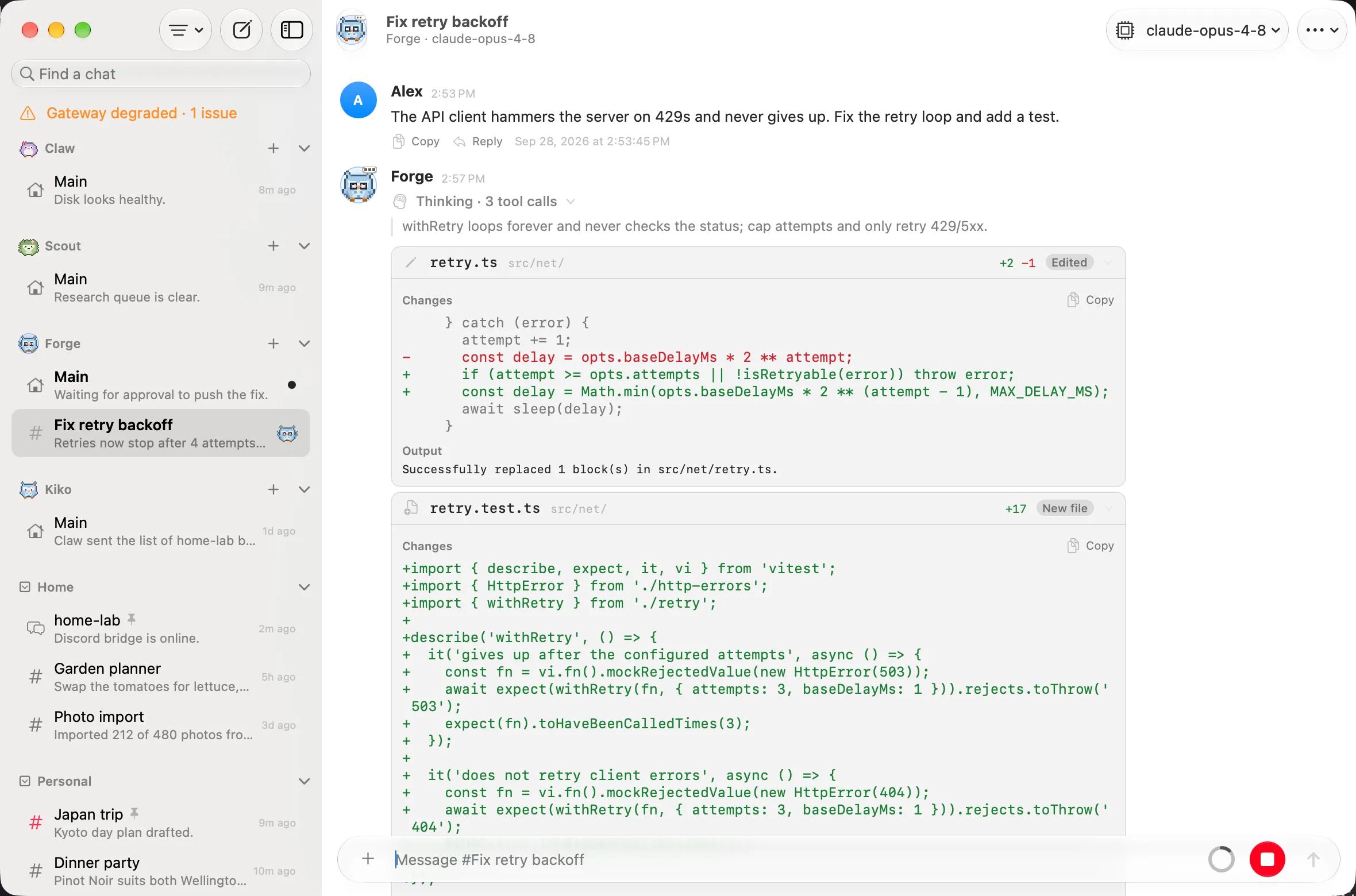
Task: Collapse the Claw agent section
Action: coord(305,148)
